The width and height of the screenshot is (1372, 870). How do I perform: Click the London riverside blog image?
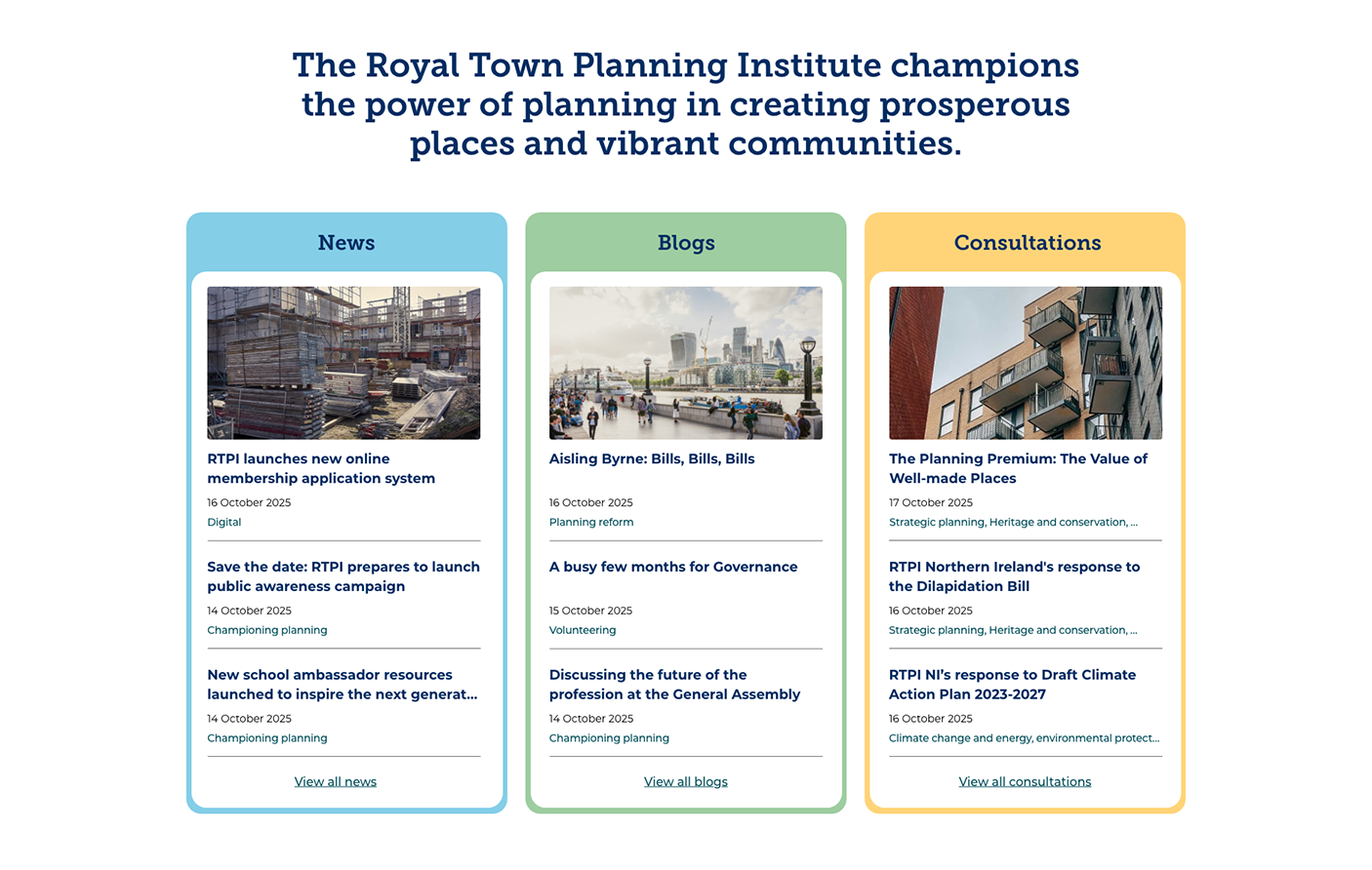pyautogui.click(x=685, y=362)
